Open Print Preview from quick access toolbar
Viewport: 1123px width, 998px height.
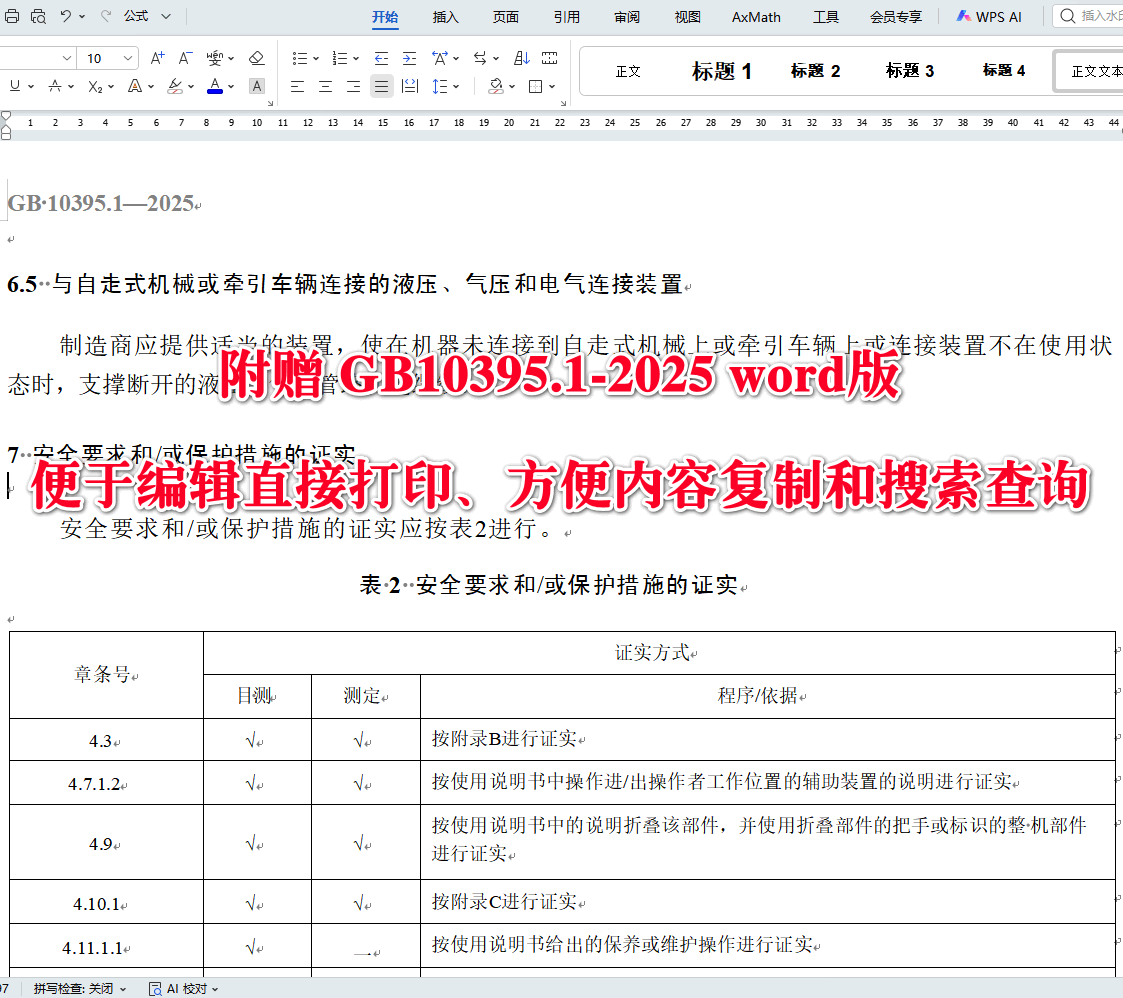click(40, 17)
